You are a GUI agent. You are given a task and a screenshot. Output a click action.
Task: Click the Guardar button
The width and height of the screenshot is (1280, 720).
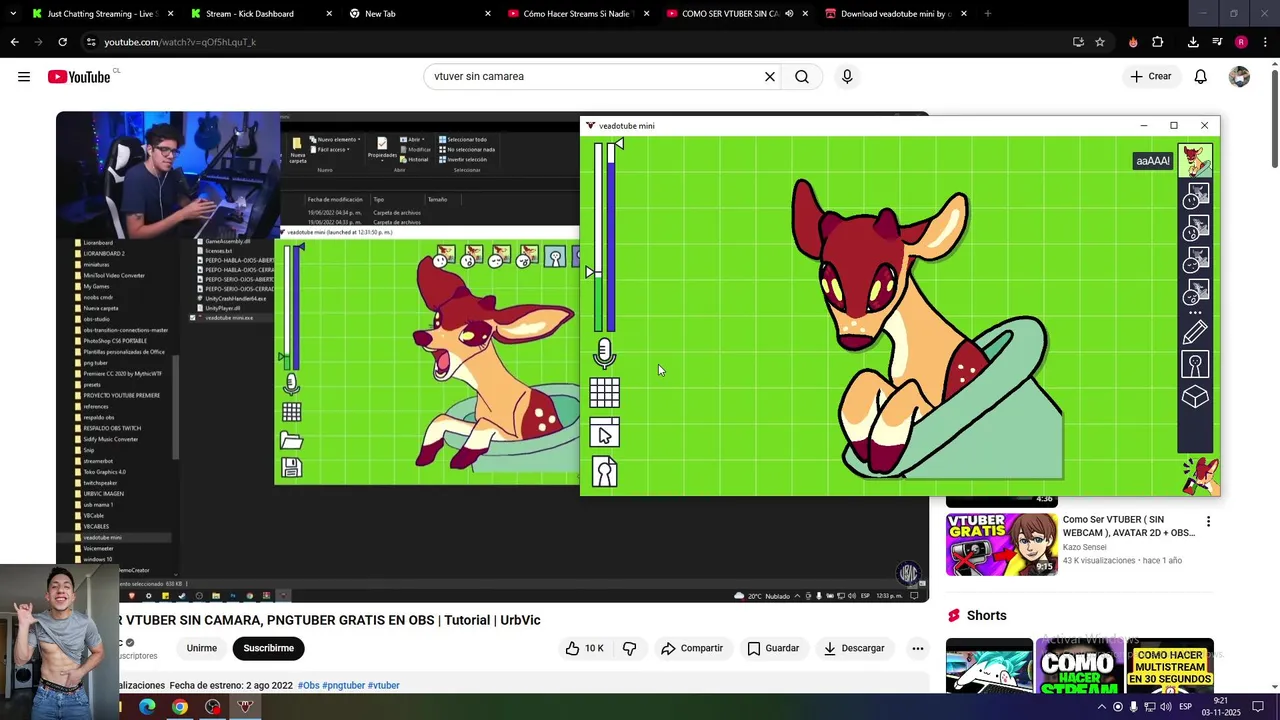[773, 648]
